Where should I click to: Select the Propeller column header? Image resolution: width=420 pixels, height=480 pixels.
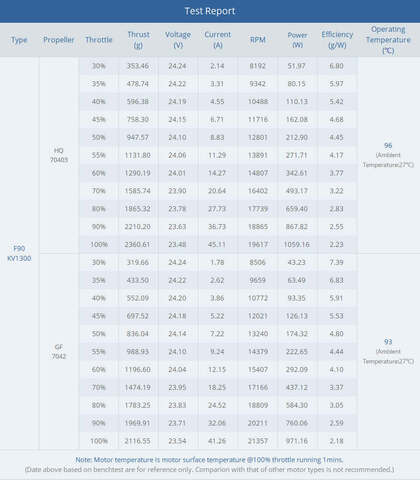[x=59, y=40]
